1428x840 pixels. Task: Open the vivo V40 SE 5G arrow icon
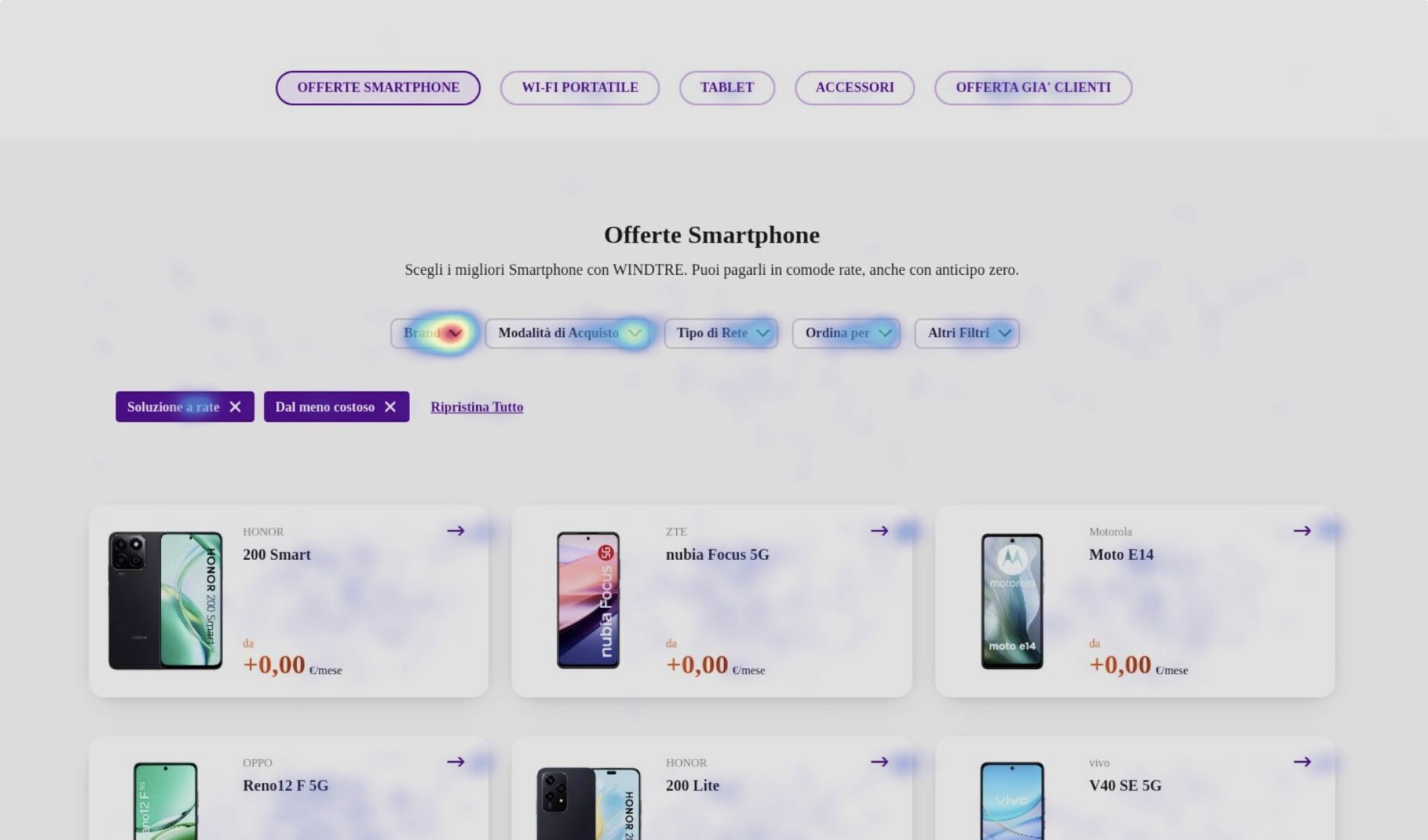tap(1302, 761)
